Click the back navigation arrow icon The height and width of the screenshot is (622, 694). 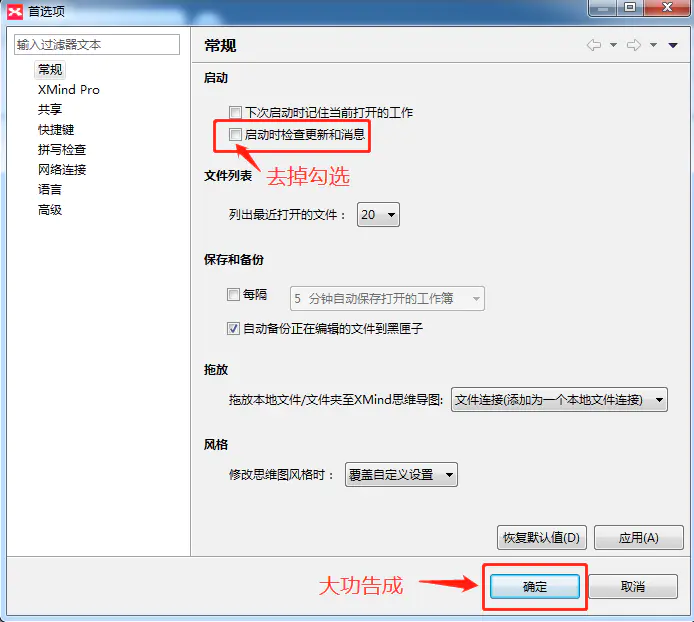click(594, 45)
